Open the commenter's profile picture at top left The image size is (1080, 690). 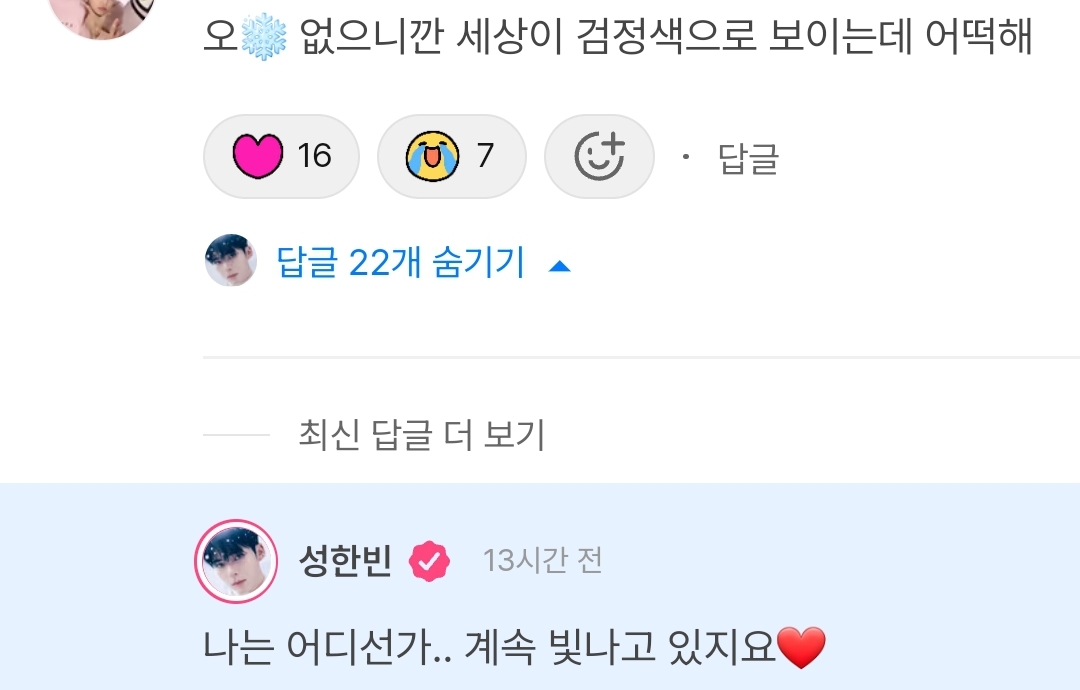pos(102,14)
